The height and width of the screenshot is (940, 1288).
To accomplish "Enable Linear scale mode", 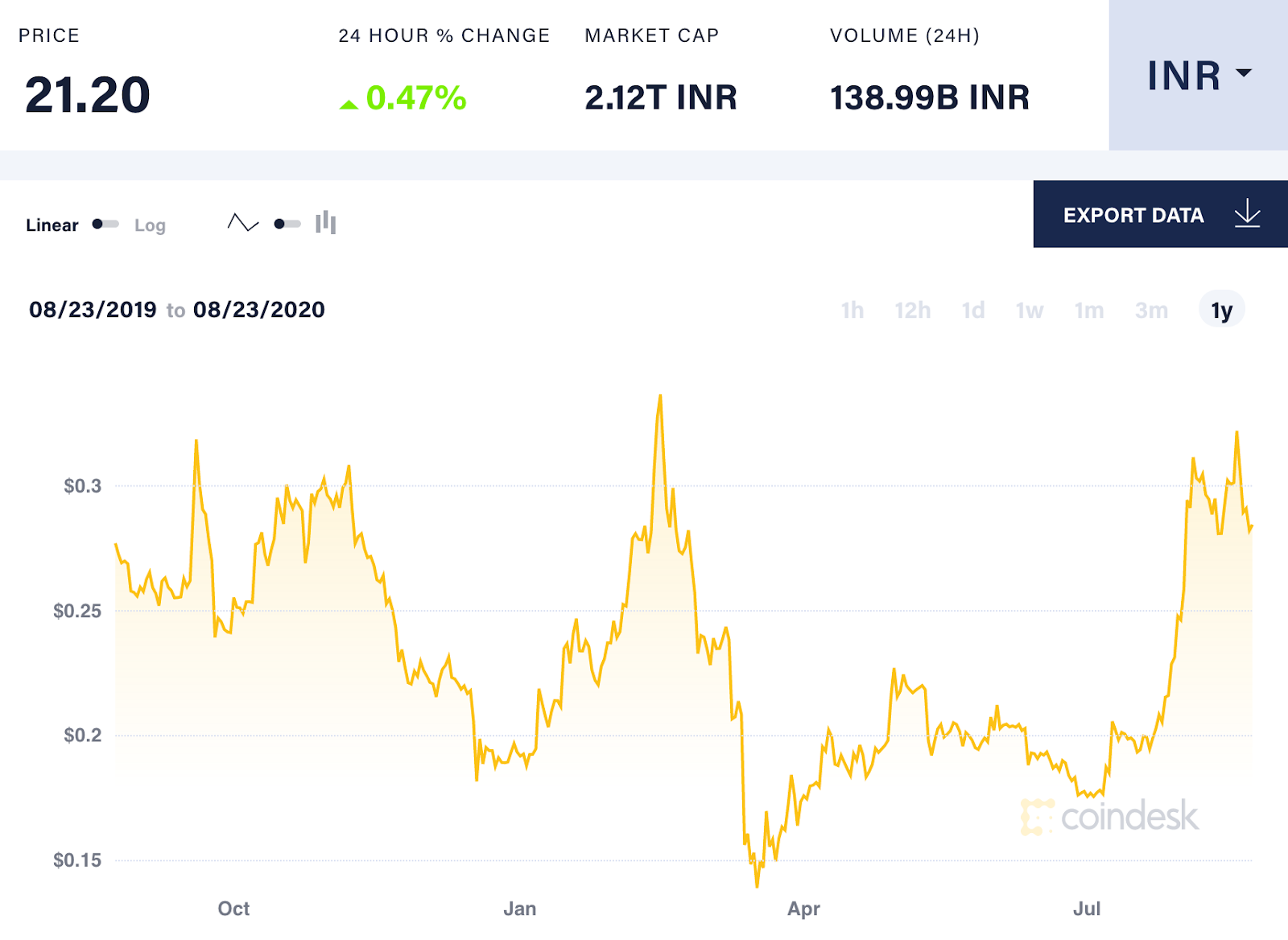I will (x=52, y=225).
